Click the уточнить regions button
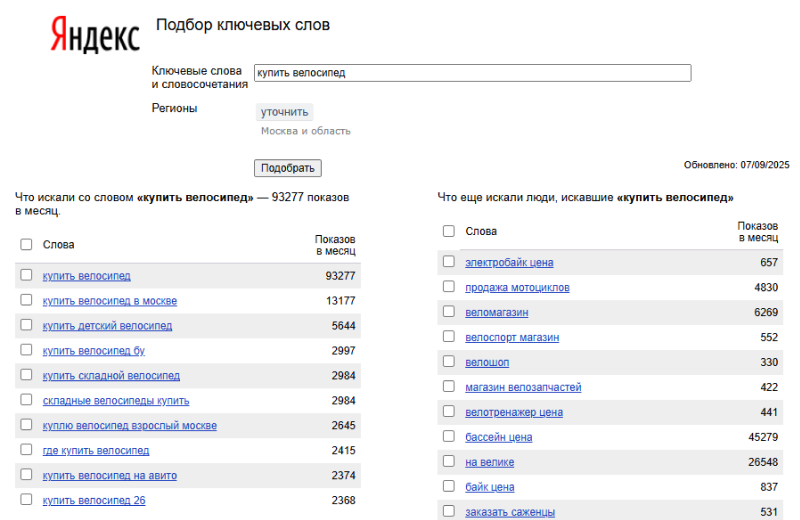Screen dimensions: 800x520 tap(284, 112)
